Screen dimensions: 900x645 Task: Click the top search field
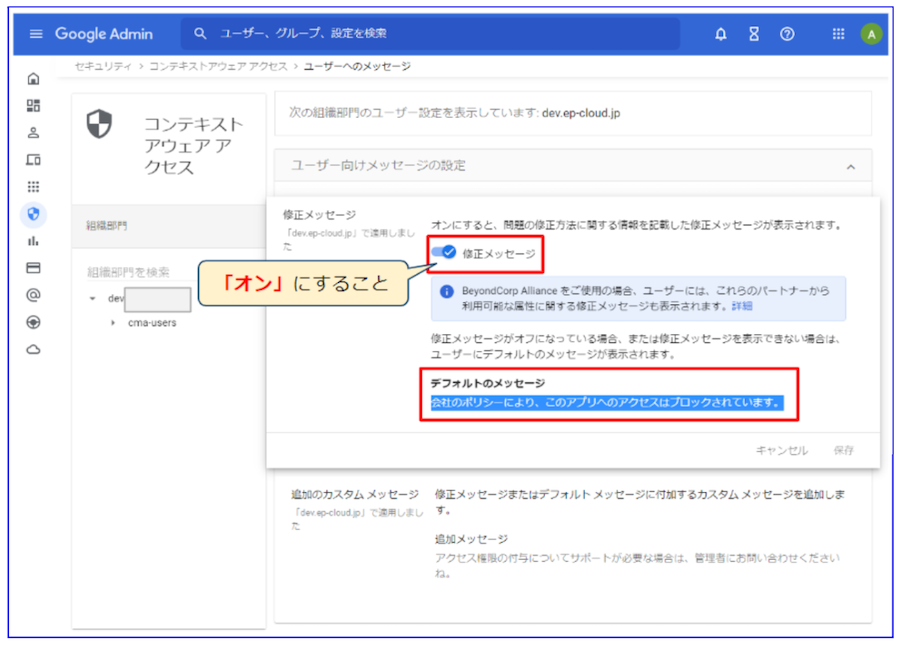coord(430,34)
